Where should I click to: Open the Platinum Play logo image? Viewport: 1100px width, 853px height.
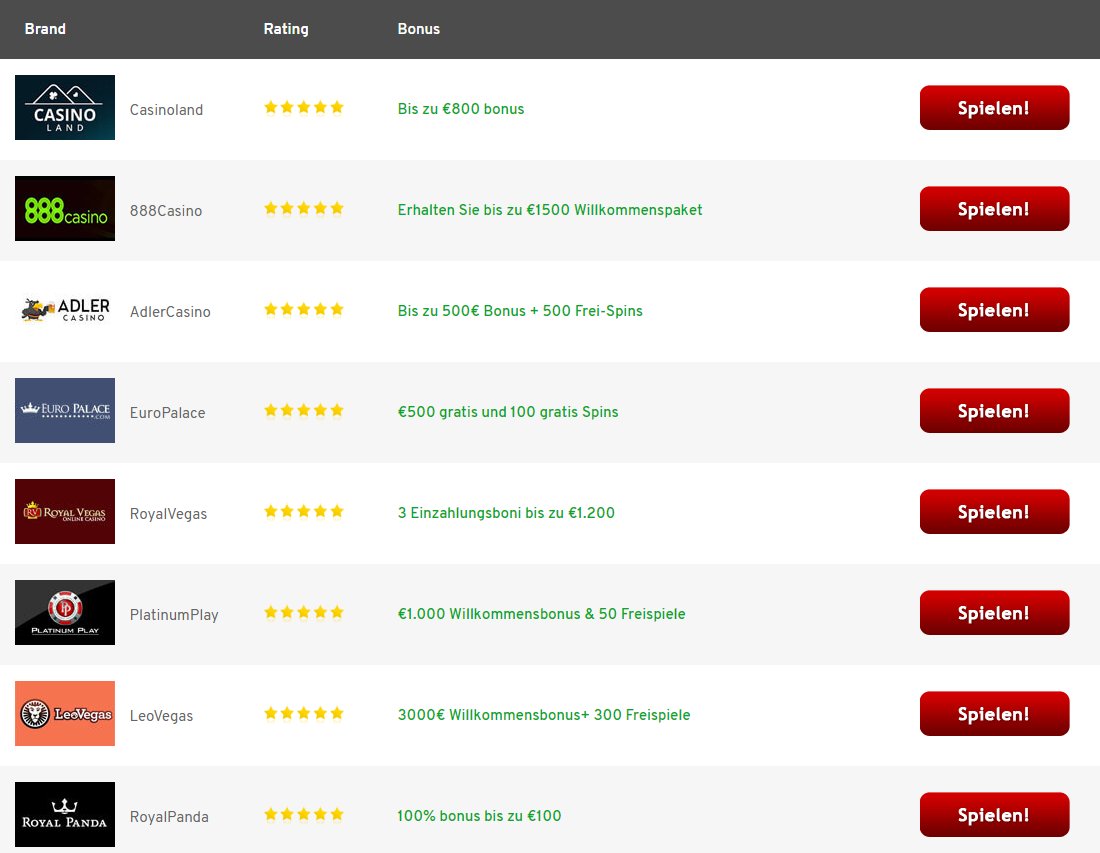pos(65,612)
